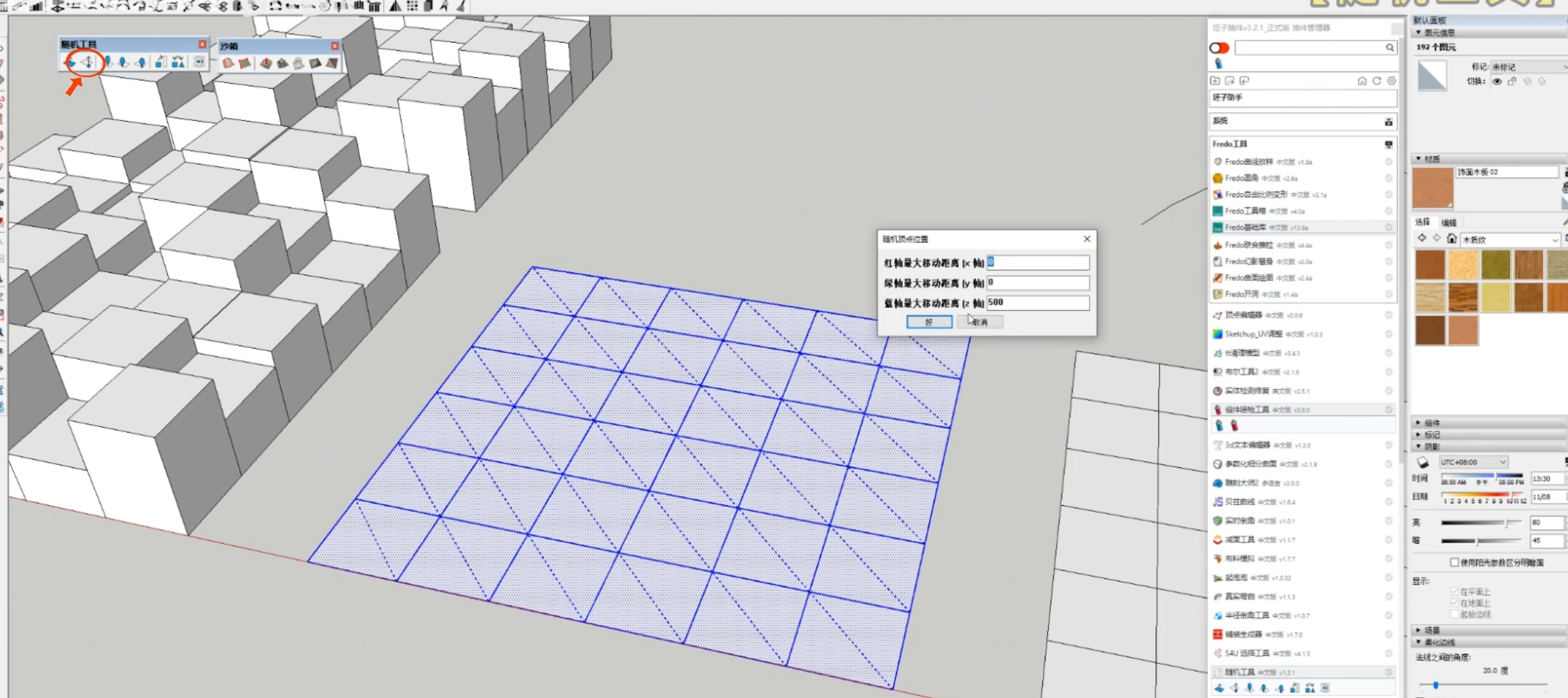Click the search magnifier icon in plugin manager
The width and height of the screenshot is (1568, 698).
tap(1390, 48)
